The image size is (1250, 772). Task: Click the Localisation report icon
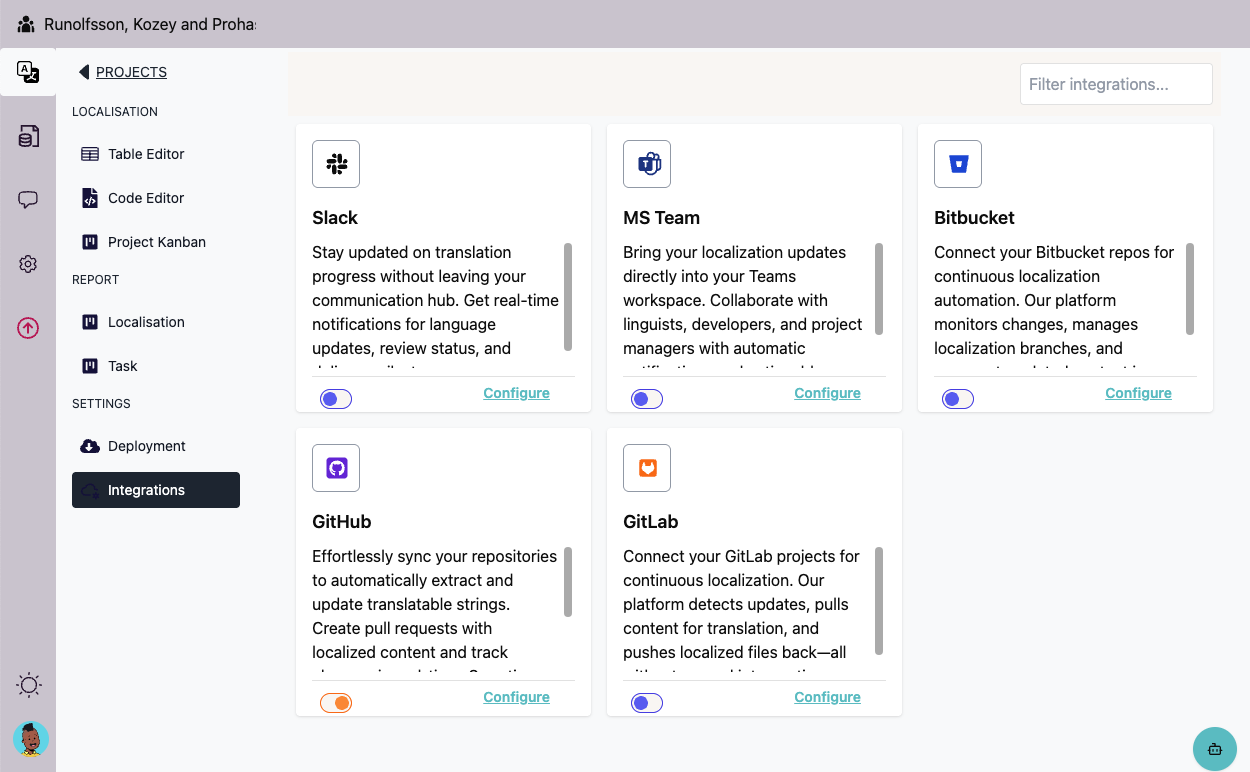point(90,322)
